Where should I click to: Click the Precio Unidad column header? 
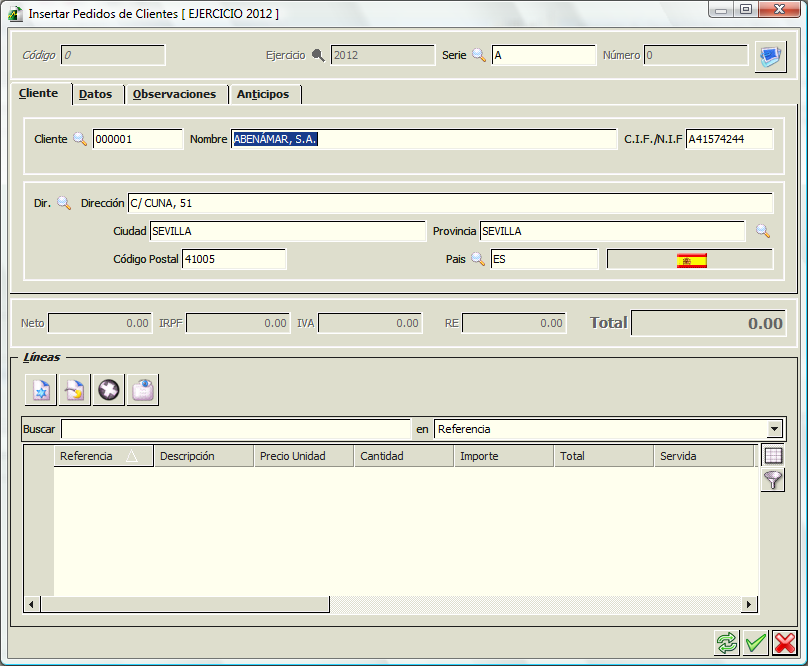pyautogui.click(x=304, y=456)
